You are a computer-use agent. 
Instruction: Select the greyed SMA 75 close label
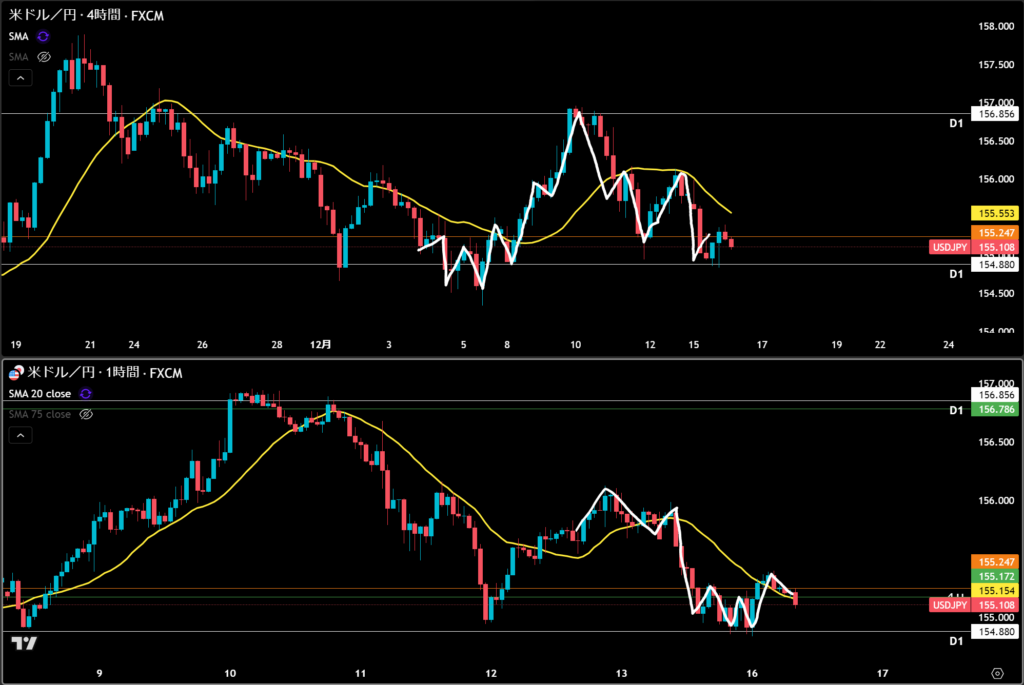(x=39, y=414)
